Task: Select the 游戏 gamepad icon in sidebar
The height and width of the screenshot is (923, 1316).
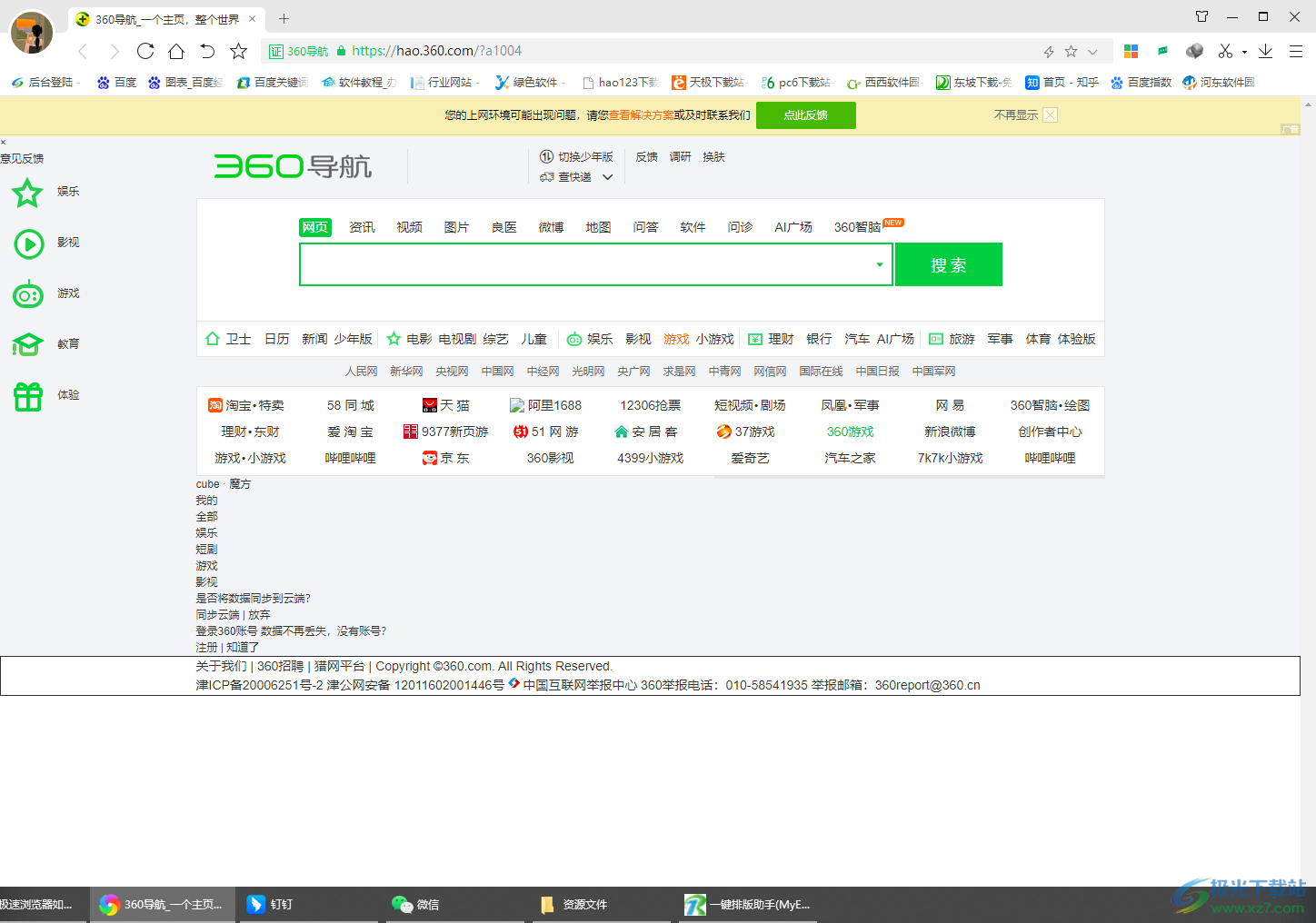Action: [x=28, y=294]
